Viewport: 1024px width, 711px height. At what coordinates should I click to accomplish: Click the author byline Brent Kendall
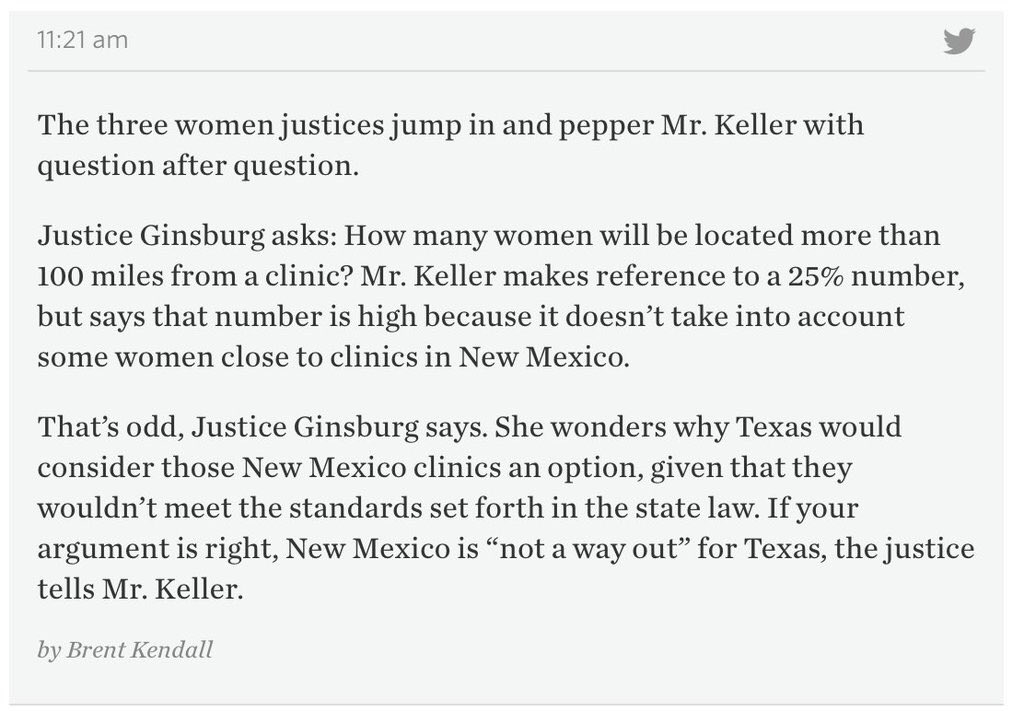pos(125,650)
